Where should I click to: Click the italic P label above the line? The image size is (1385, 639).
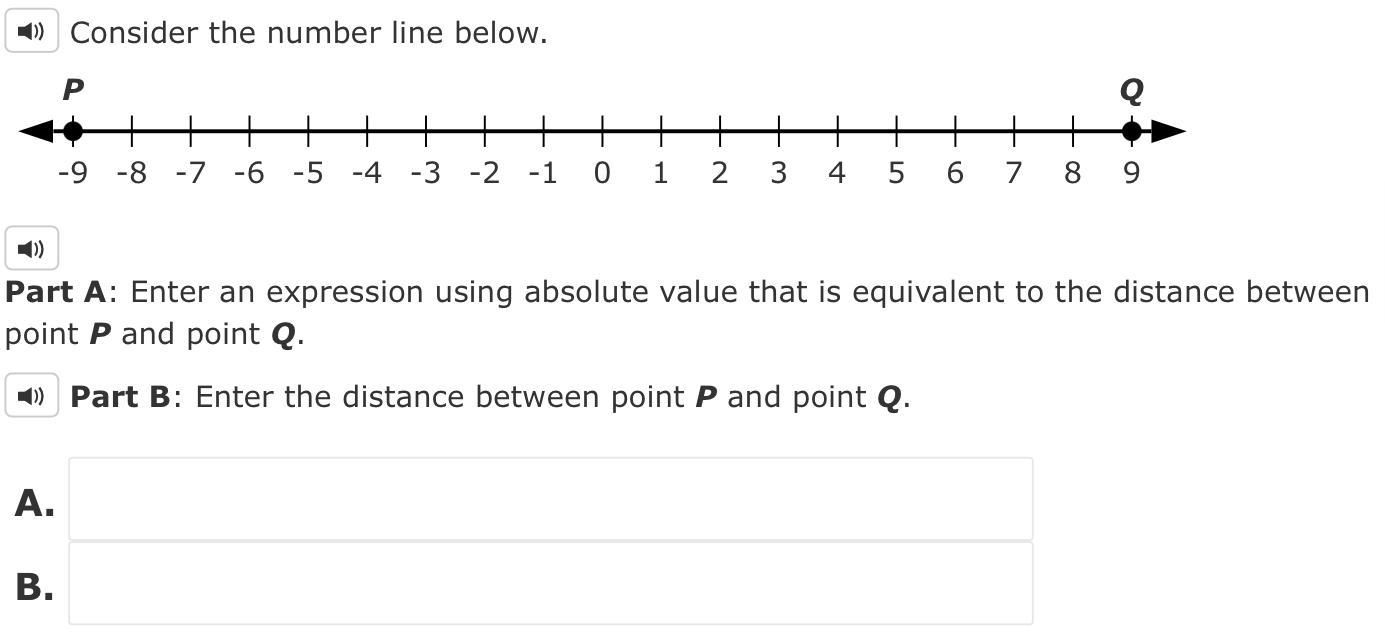click(72, 90)
